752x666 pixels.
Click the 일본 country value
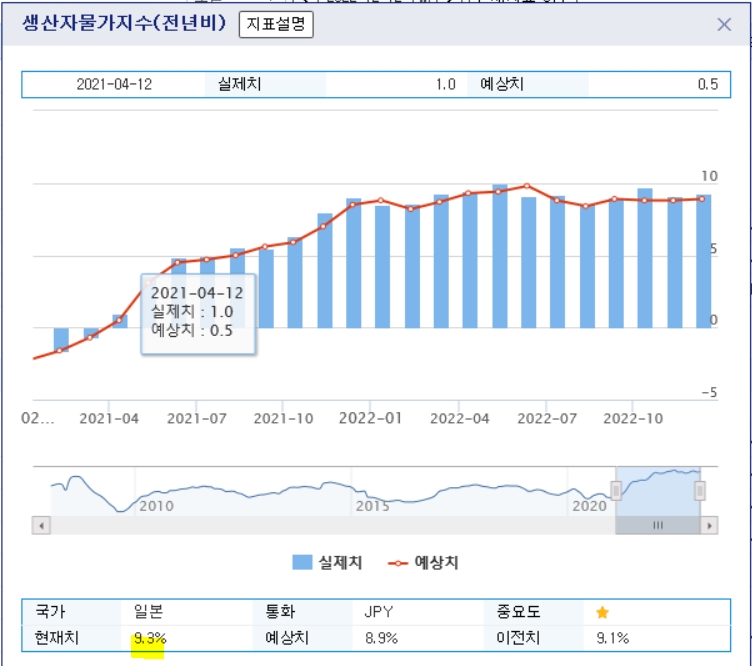[x=149, y=611]
